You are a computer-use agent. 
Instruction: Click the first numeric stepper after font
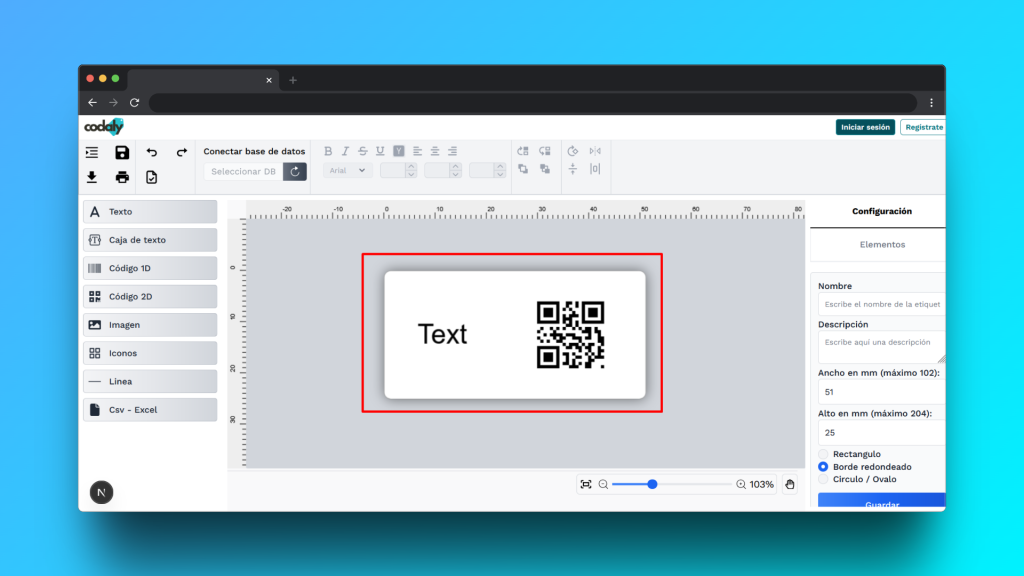tap(398, 170)
